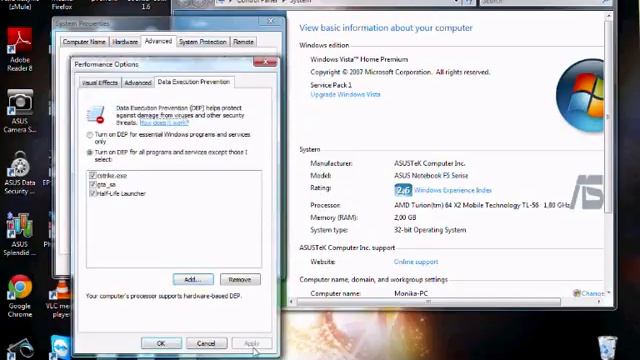Confirm with OK in Performance Options
The width and height of the screenshot is (640, 360).
[161, 343]
